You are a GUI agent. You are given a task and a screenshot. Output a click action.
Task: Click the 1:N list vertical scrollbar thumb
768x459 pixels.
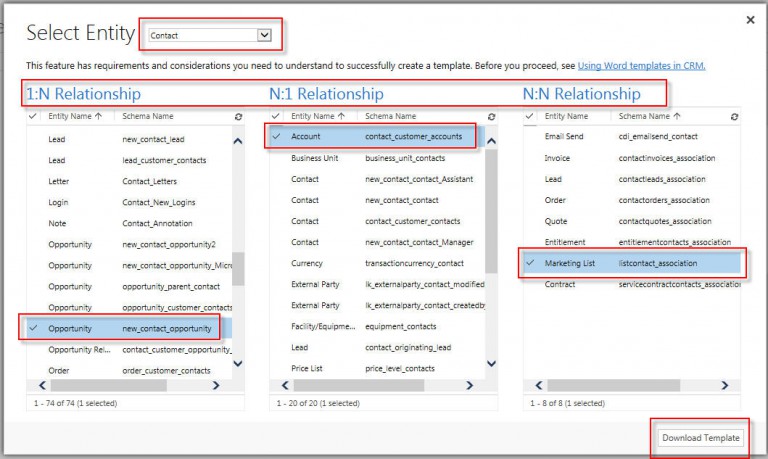238,268
